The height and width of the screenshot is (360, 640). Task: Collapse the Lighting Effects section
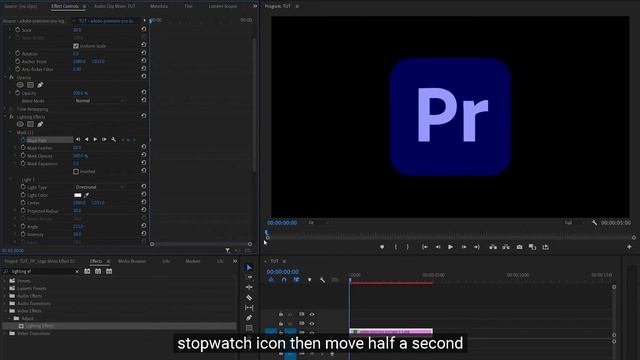click(x=6, y=117)
